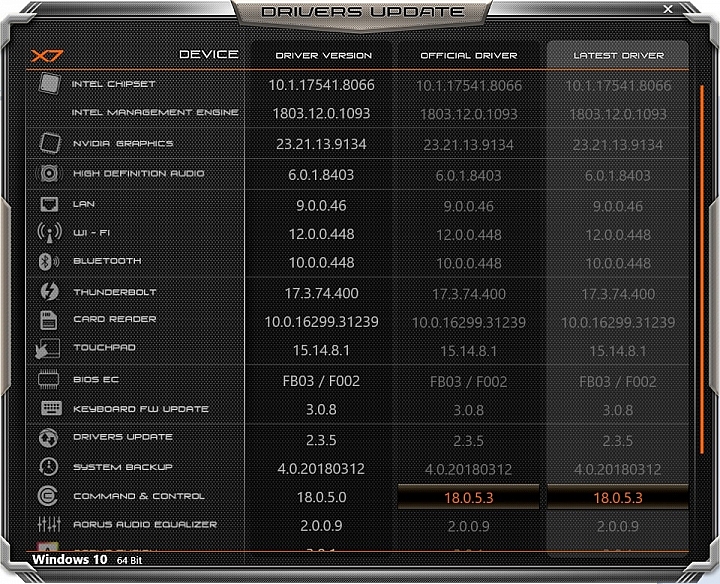The width and height of the screenshot is (720, 584).
Task: Click BIOS EC driver version FB03 / F002
Action: pyautogui.click(x=321, y=381)
